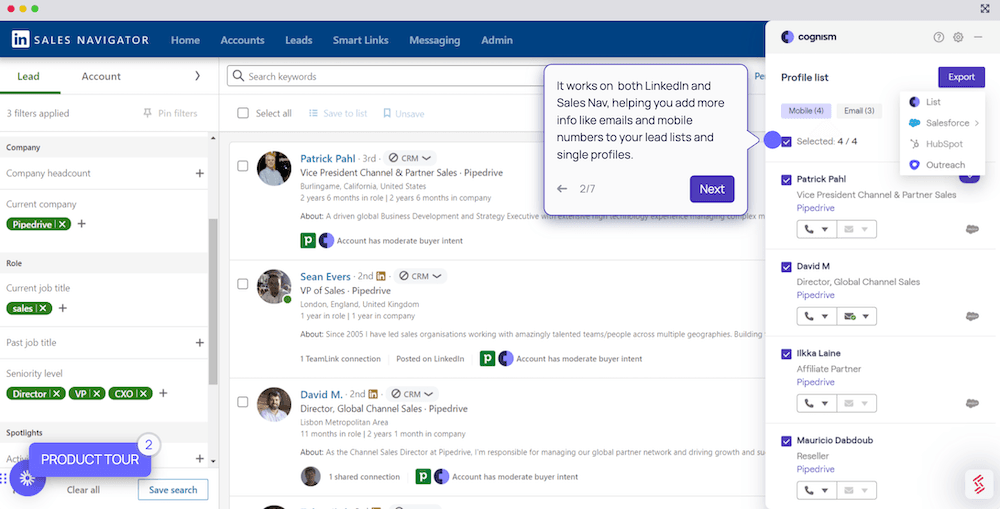Add a Company headcount filter with plus icon
The image size is (1000, 509).
pos(200,173)
